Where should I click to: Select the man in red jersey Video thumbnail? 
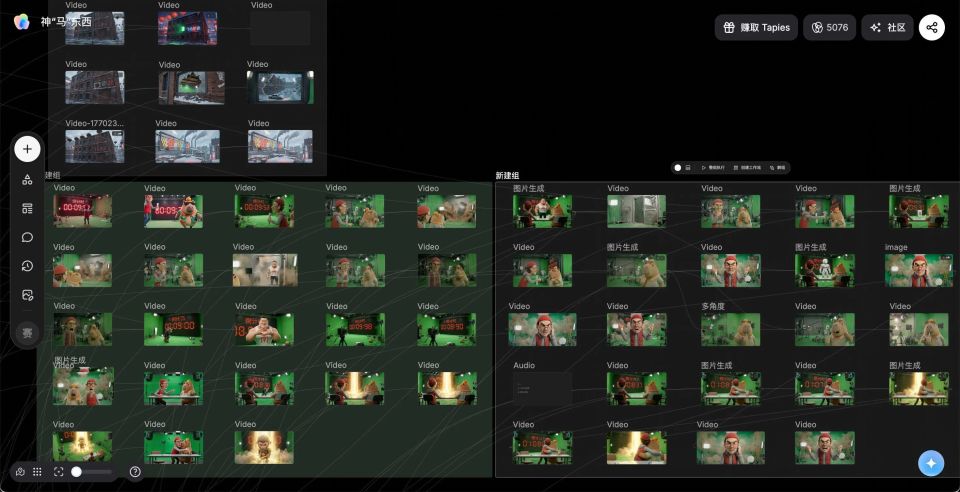264,330
